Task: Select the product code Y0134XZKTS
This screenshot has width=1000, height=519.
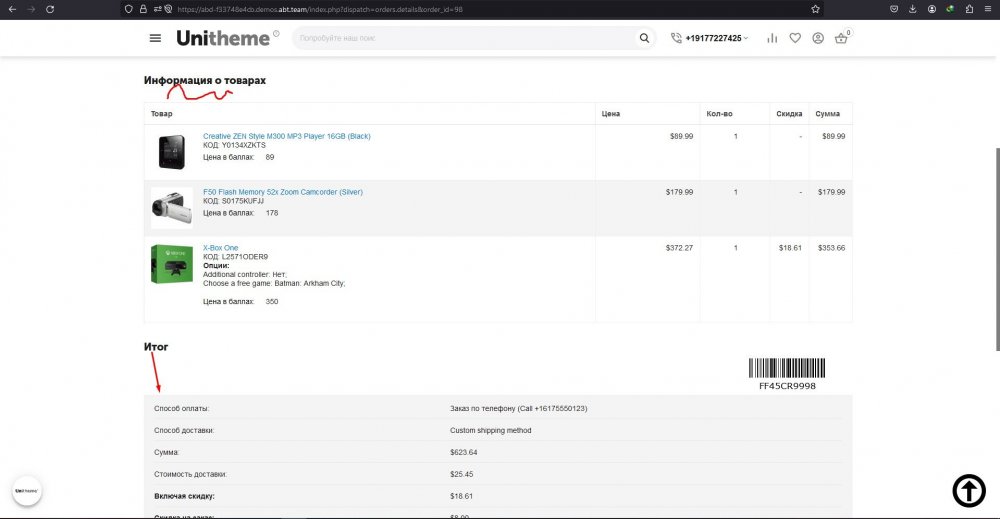Action: pos(244,145)
